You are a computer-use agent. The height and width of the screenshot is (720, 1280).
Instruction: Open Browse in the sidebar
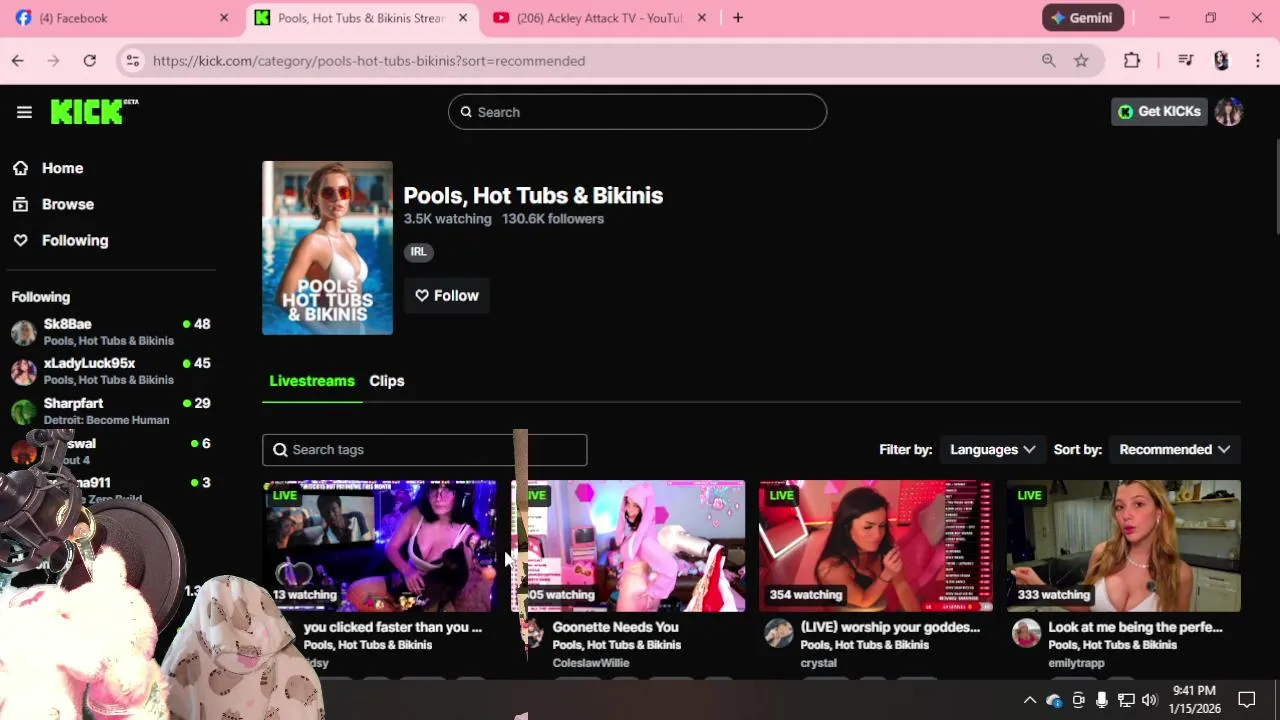[67, 204]
